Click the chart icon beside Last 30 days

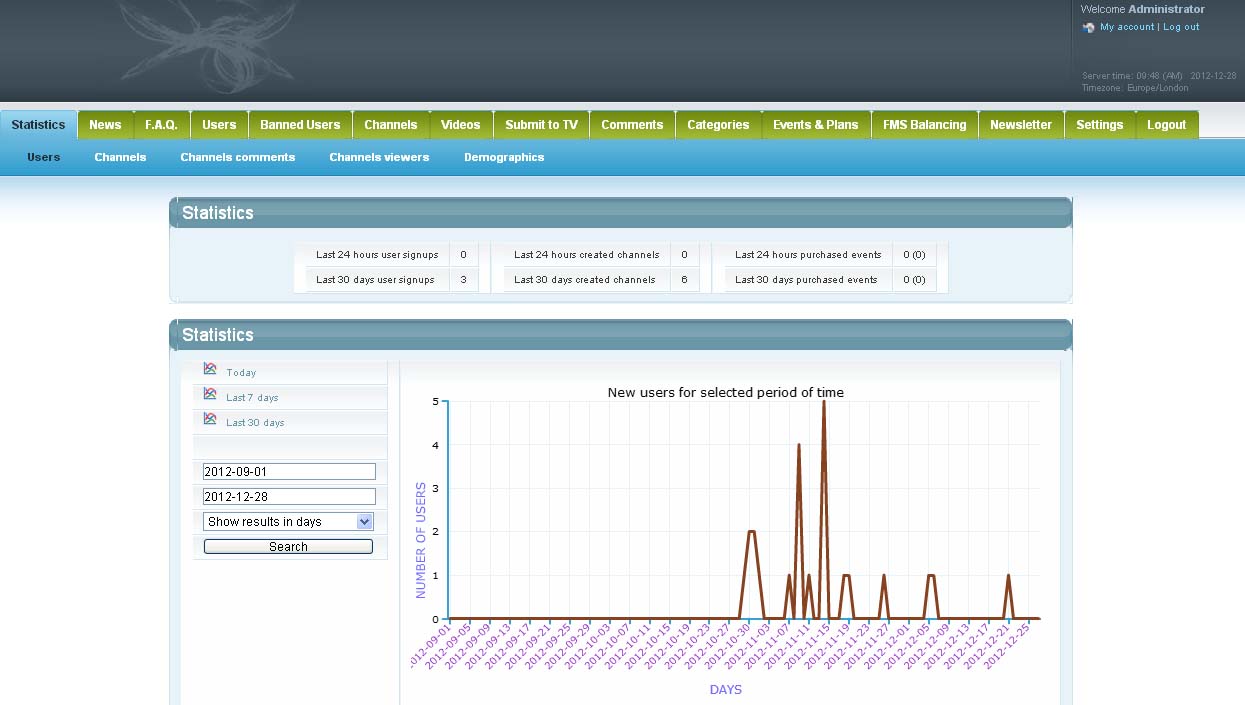click(210, 419)
